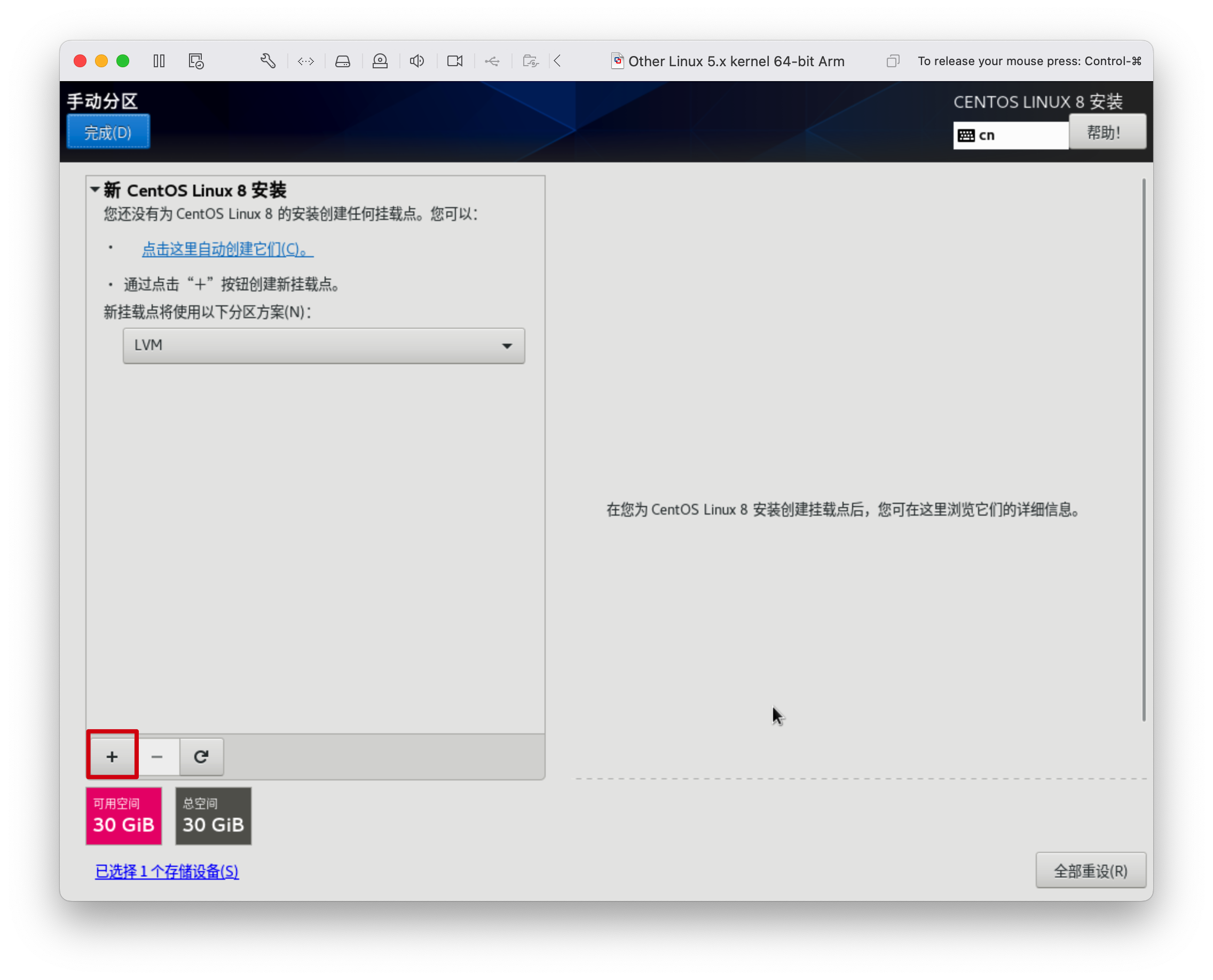Open the snapshot manager icon
The image size is (1213, 980).
[x=196, y=61]
